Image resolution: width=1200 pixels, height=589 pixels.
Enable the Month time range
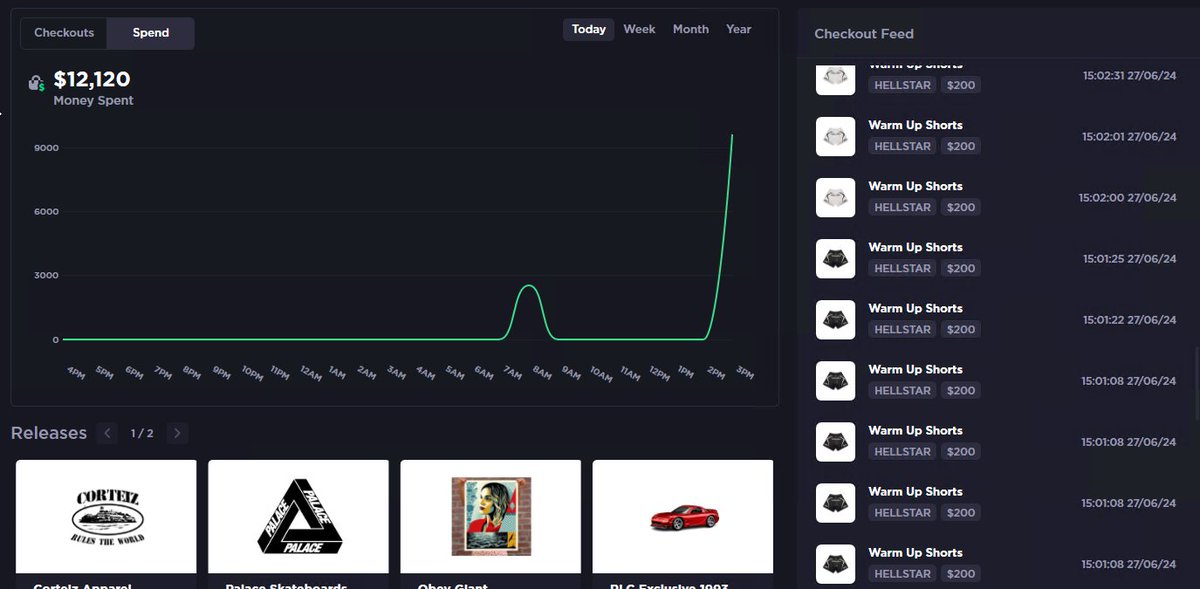pos(690,29)
